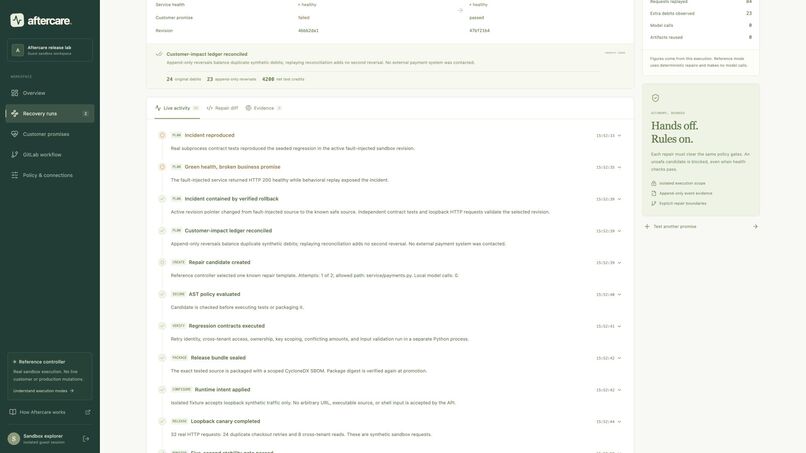Click the '24 original debits' figure

(184, 79)
